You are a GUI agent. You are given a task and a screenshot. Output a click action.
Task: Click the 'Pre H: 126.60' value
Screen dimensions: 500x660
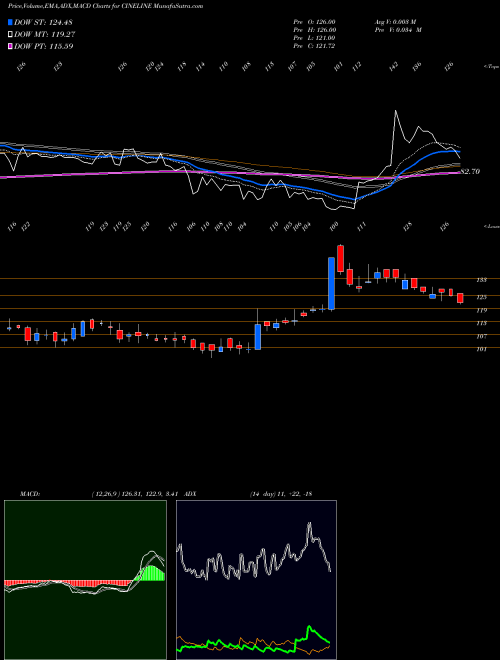point(314,29)
